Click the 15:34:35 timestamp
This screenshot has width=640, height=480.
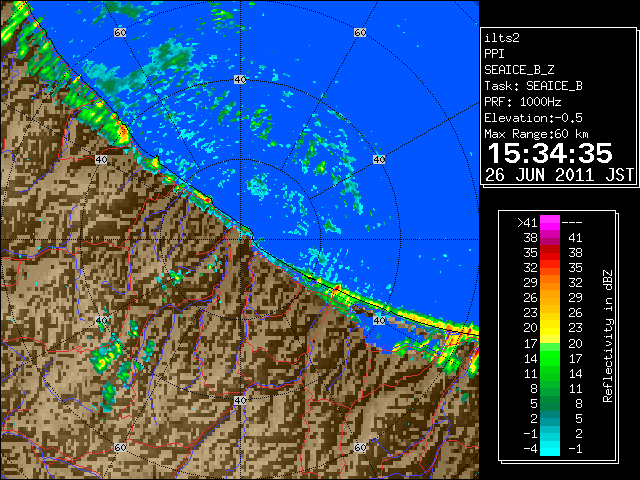550,153
